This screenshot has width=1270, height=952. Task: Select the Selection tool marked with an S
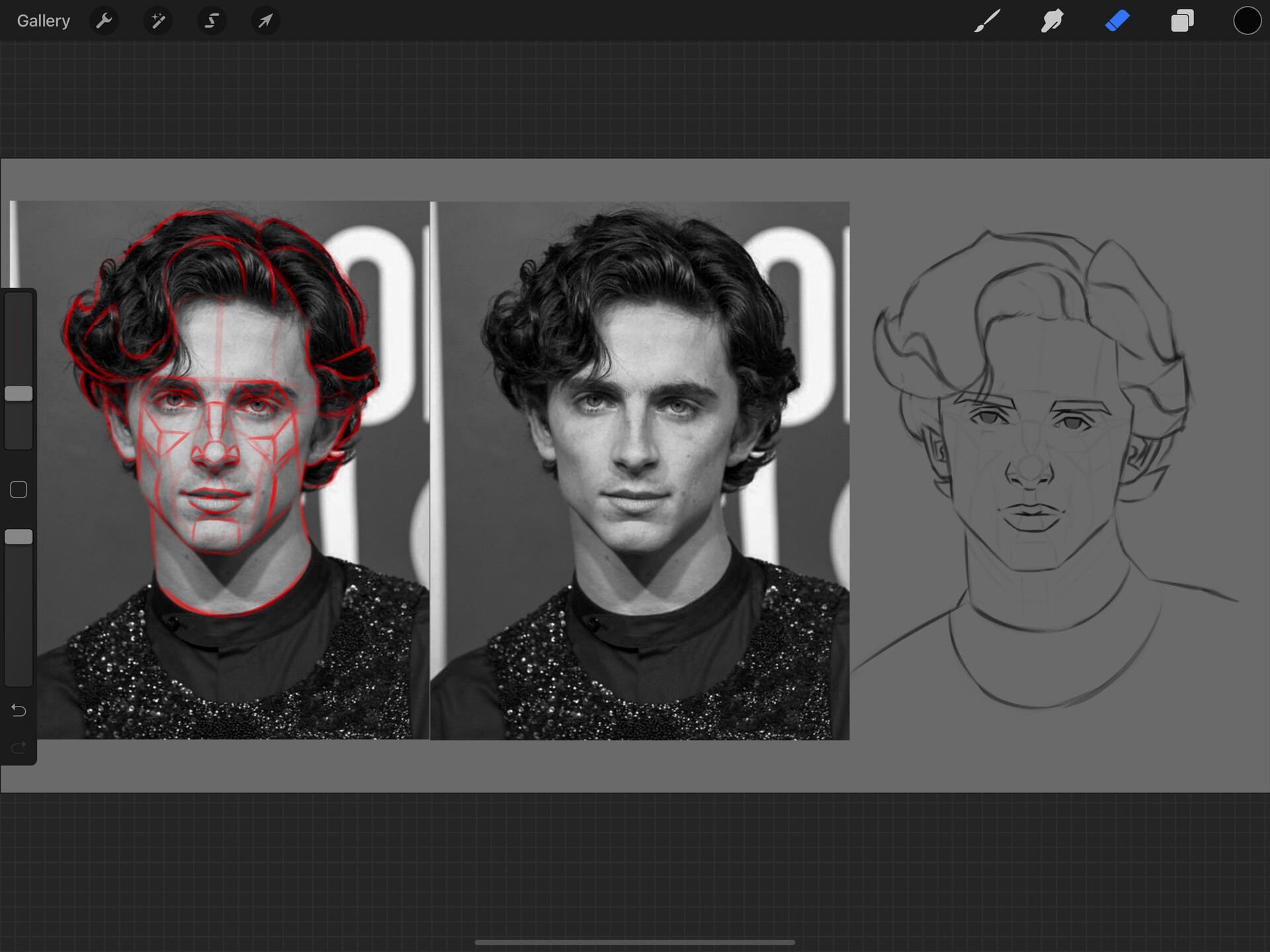tap(212, 21)
